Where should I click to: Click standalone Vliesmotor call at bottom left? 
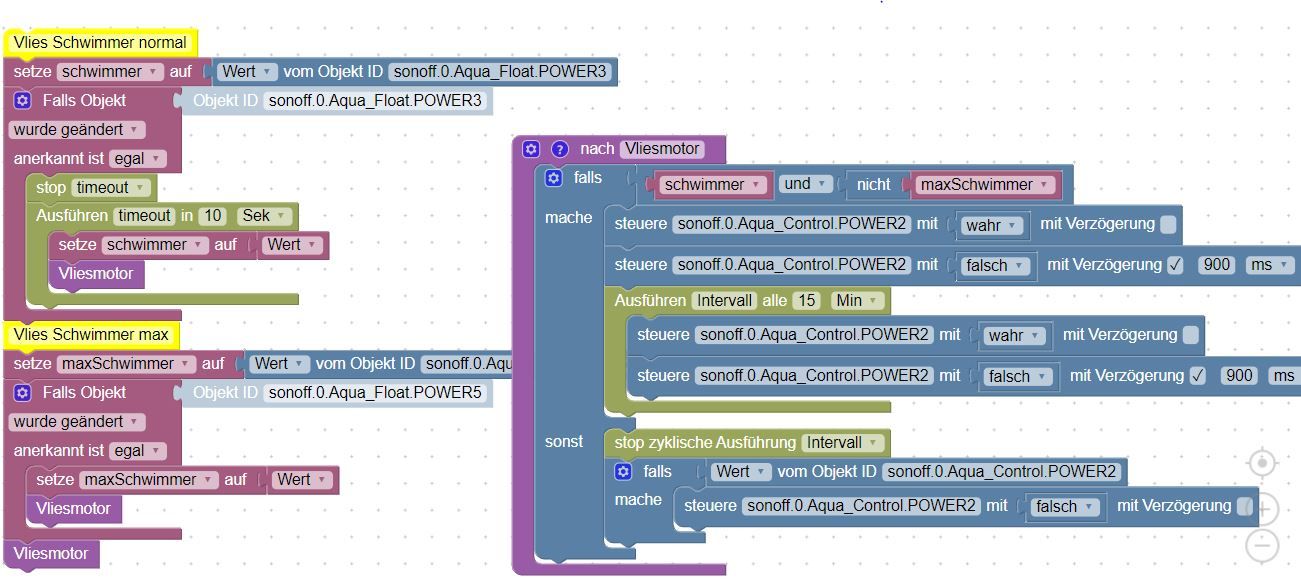coord(51,554)
